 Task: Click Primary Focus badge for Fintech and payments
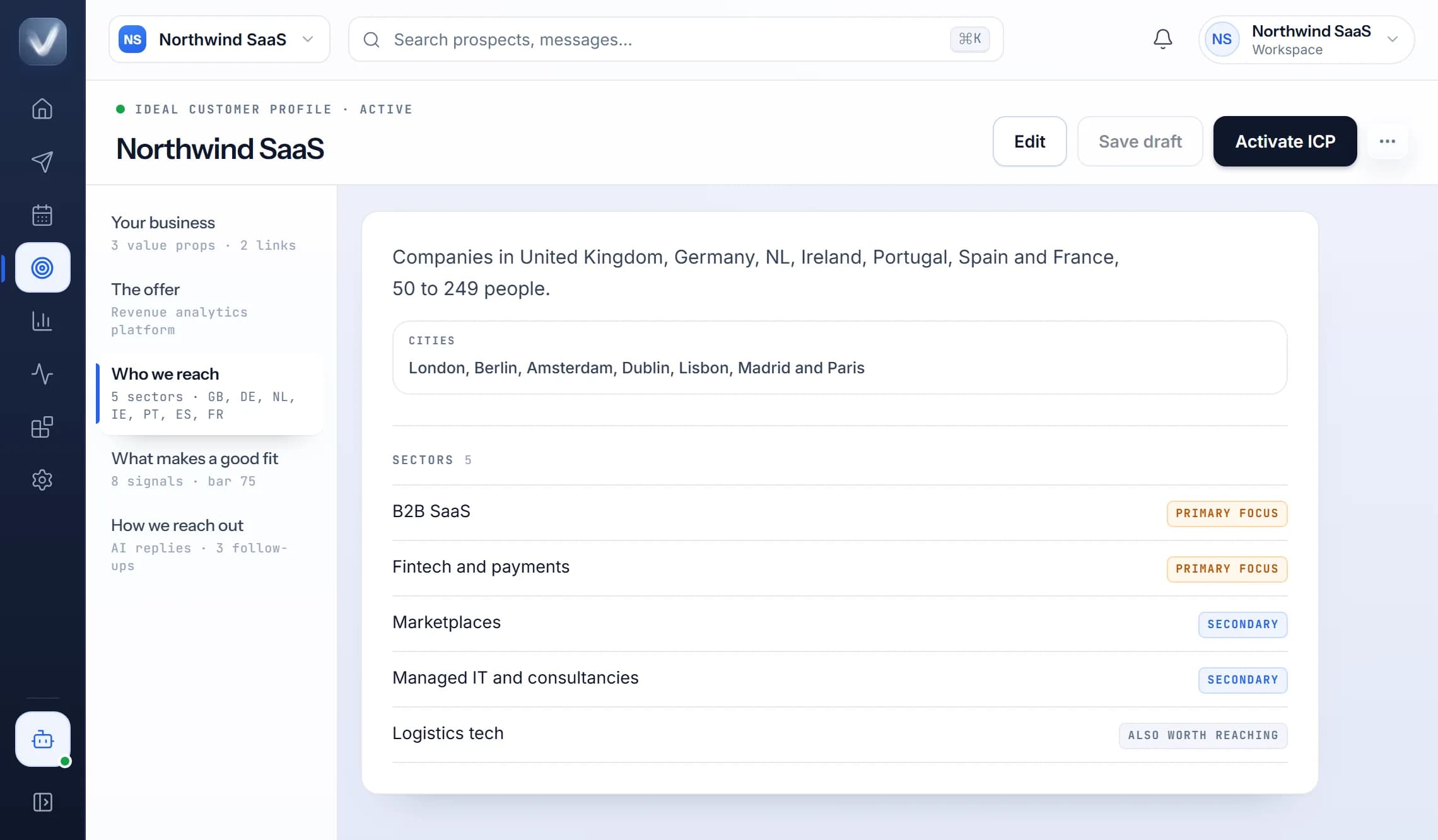pos(1227,569)
